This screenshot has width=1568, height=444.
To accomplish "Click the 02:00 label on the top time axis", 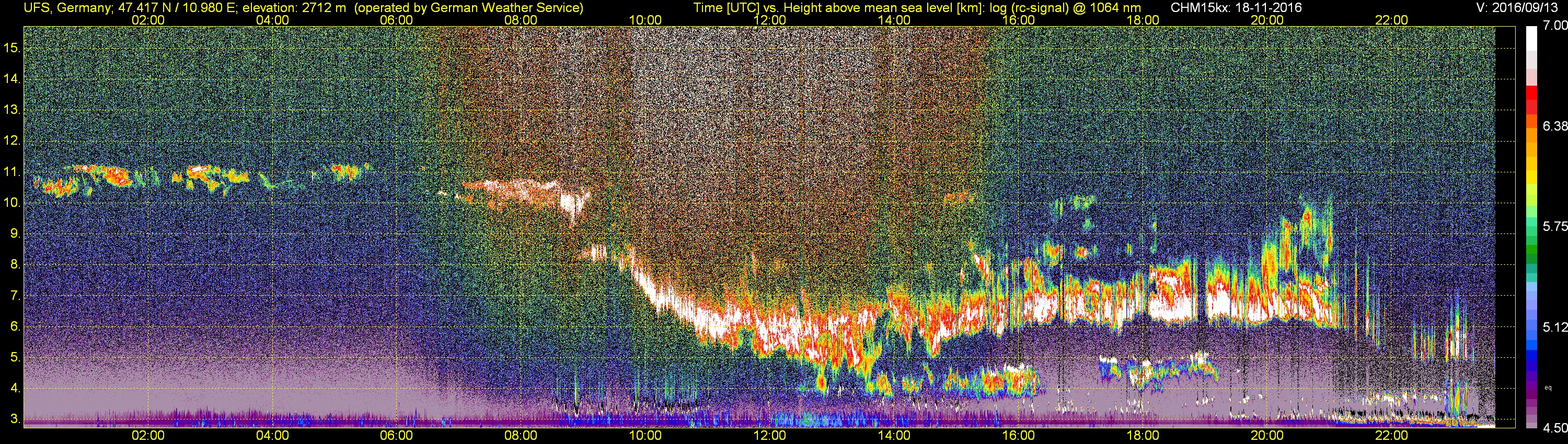I will pos(148,20).
